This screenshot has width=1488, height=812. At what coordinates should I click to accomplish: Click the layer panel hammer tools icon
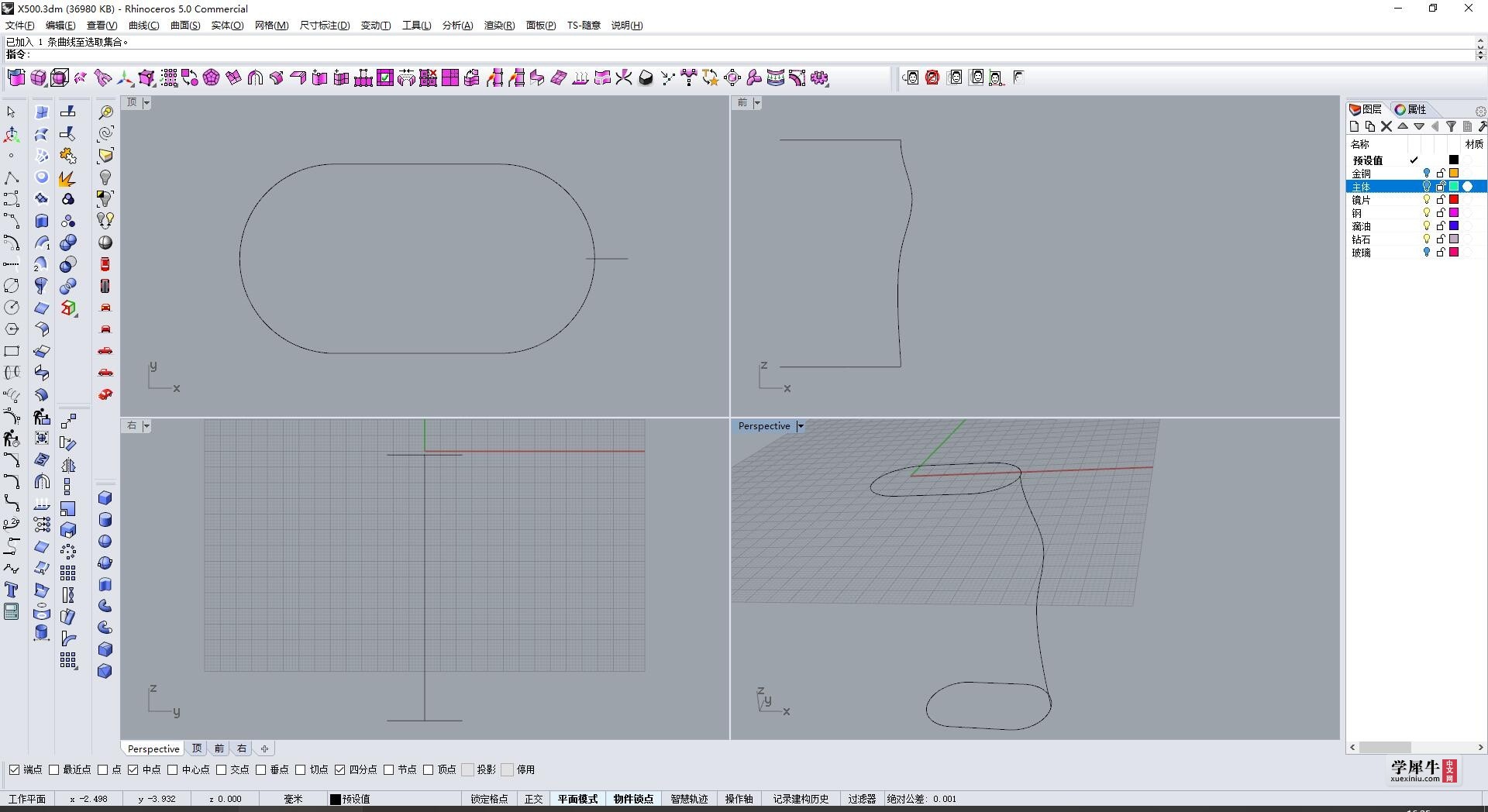1482,126
